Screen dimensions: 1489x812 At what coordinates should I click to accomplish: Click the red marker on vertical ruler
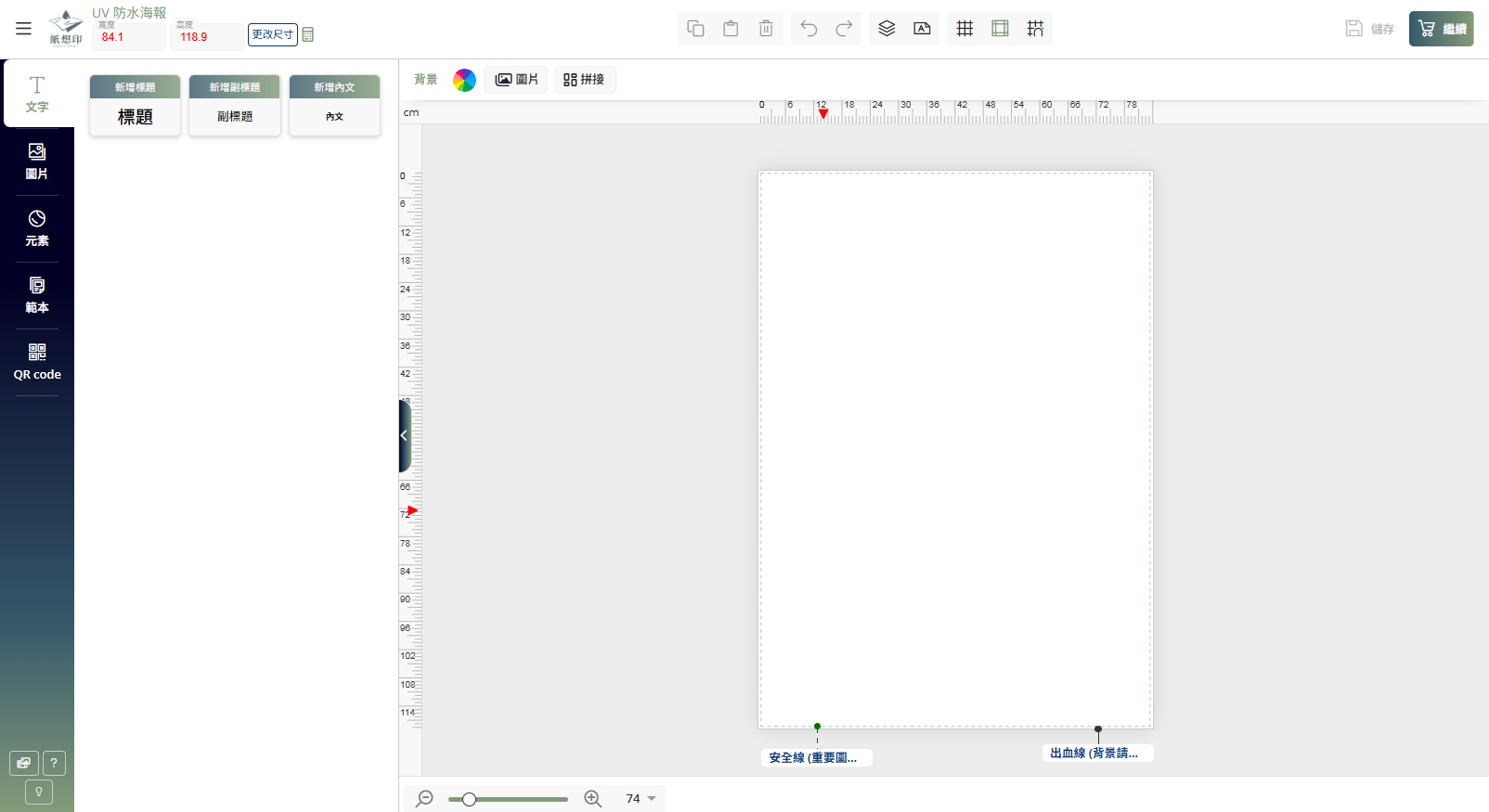coord(413,510)
